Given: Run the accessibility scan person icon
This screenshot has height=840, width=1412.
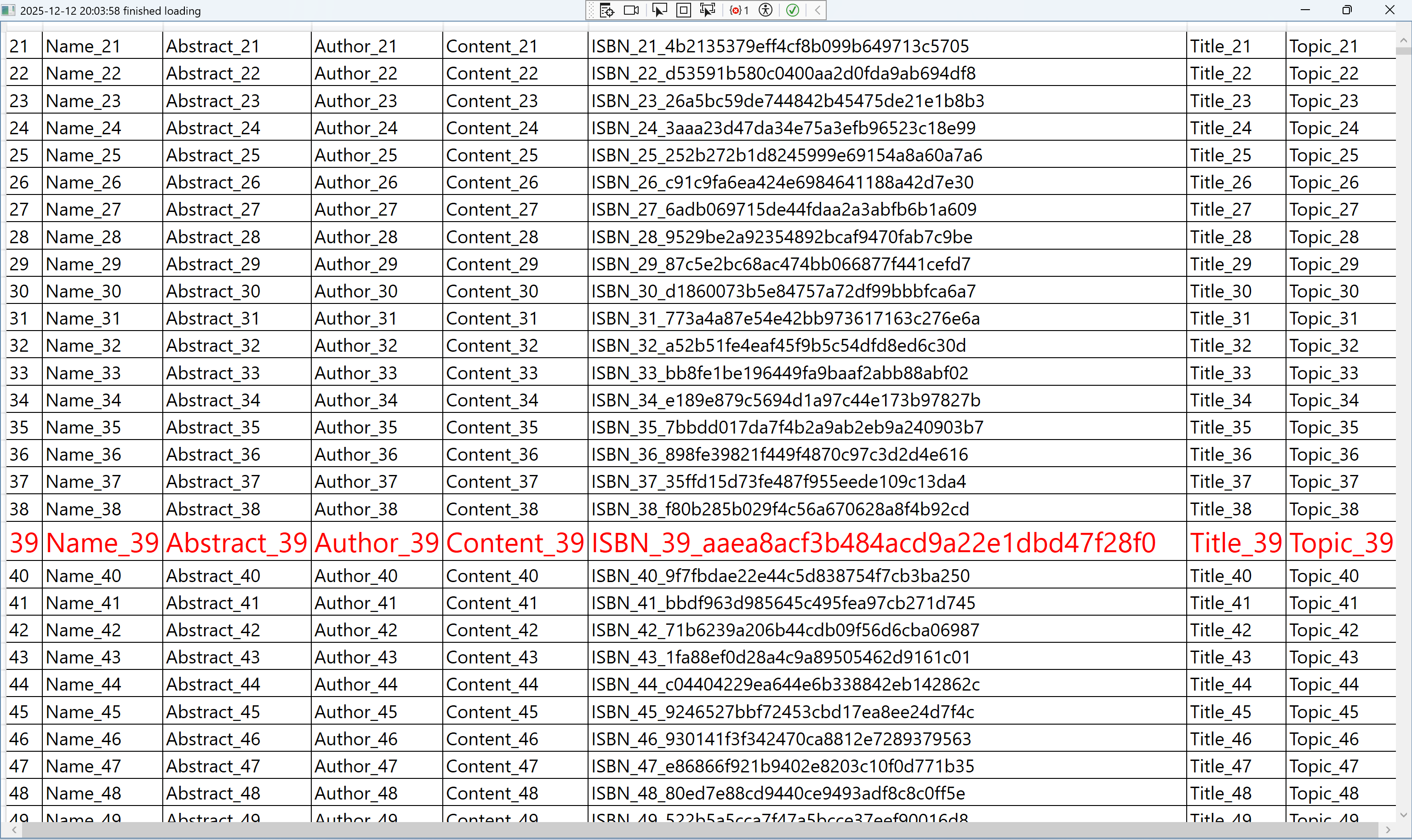Looking at the screenshot, I should (x=766, y=10).
